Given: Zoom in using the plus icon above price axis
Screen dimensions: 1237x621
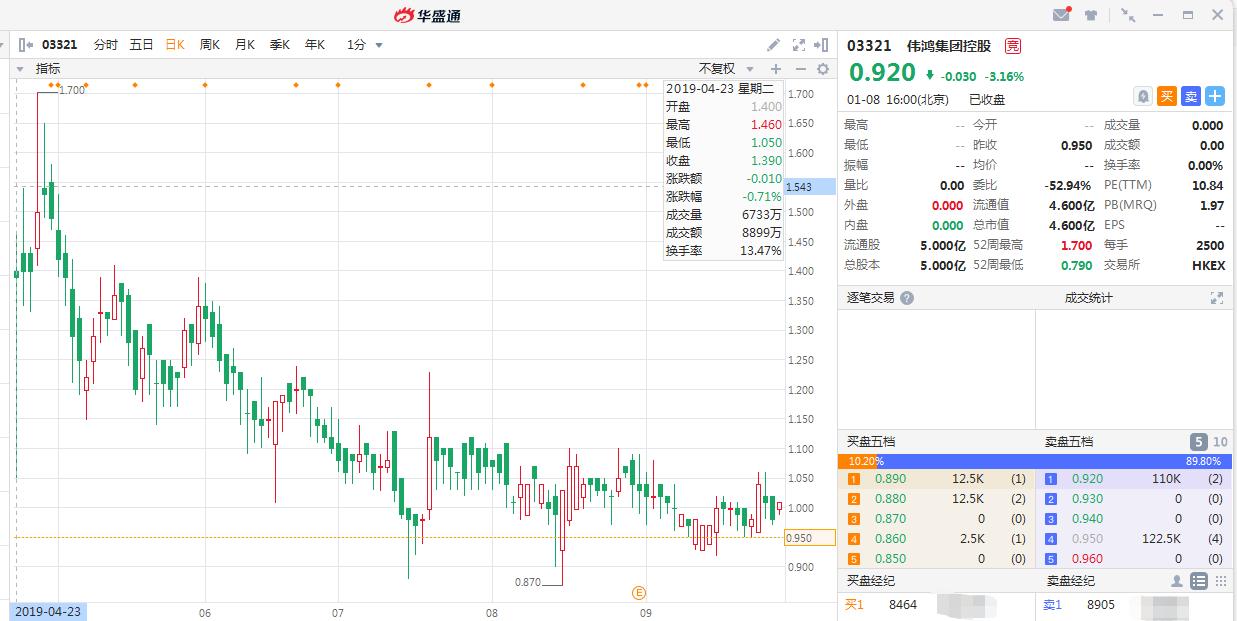Looking at the screenshot, I should [x=776, y=68].
